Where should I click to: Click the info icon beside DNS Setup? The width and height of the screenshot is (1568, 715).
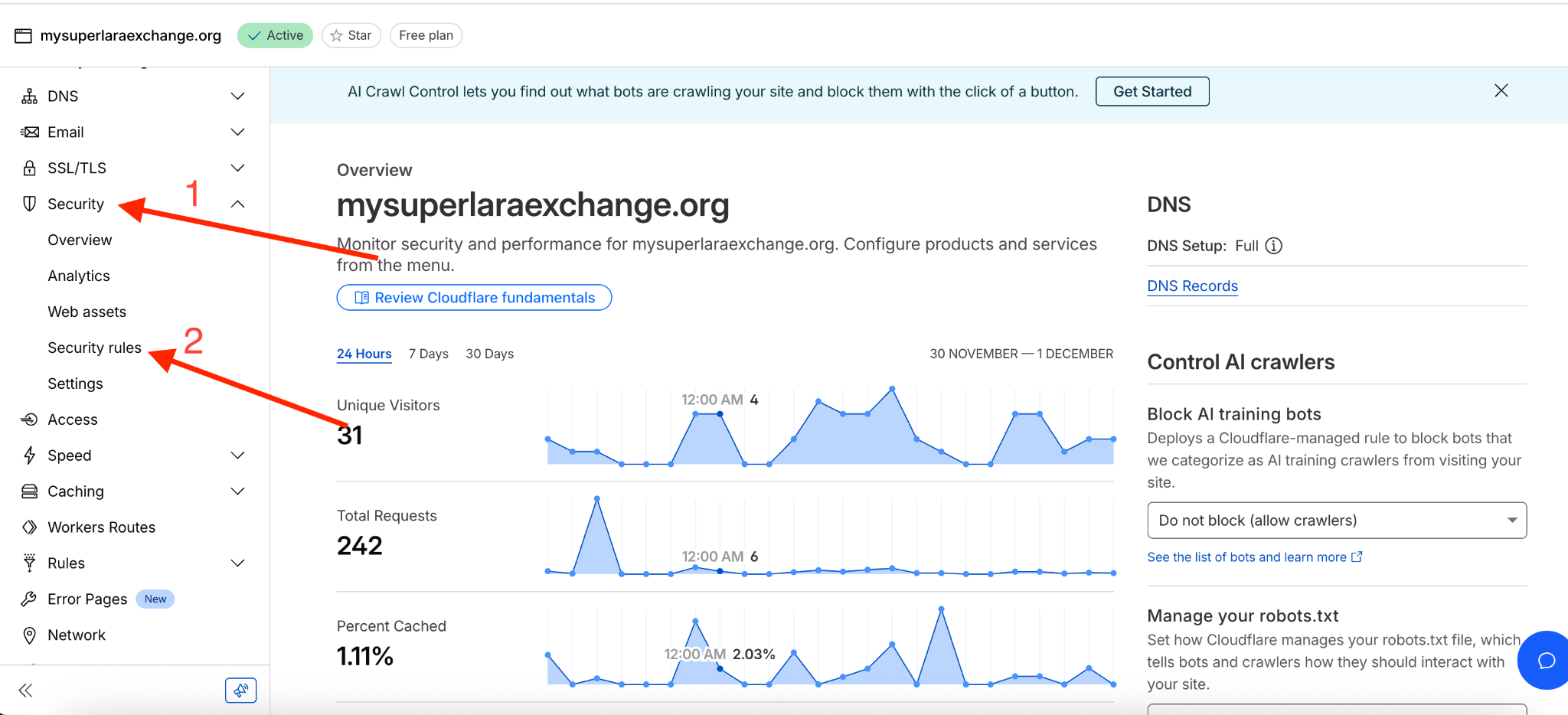(x=1273, y=246)
